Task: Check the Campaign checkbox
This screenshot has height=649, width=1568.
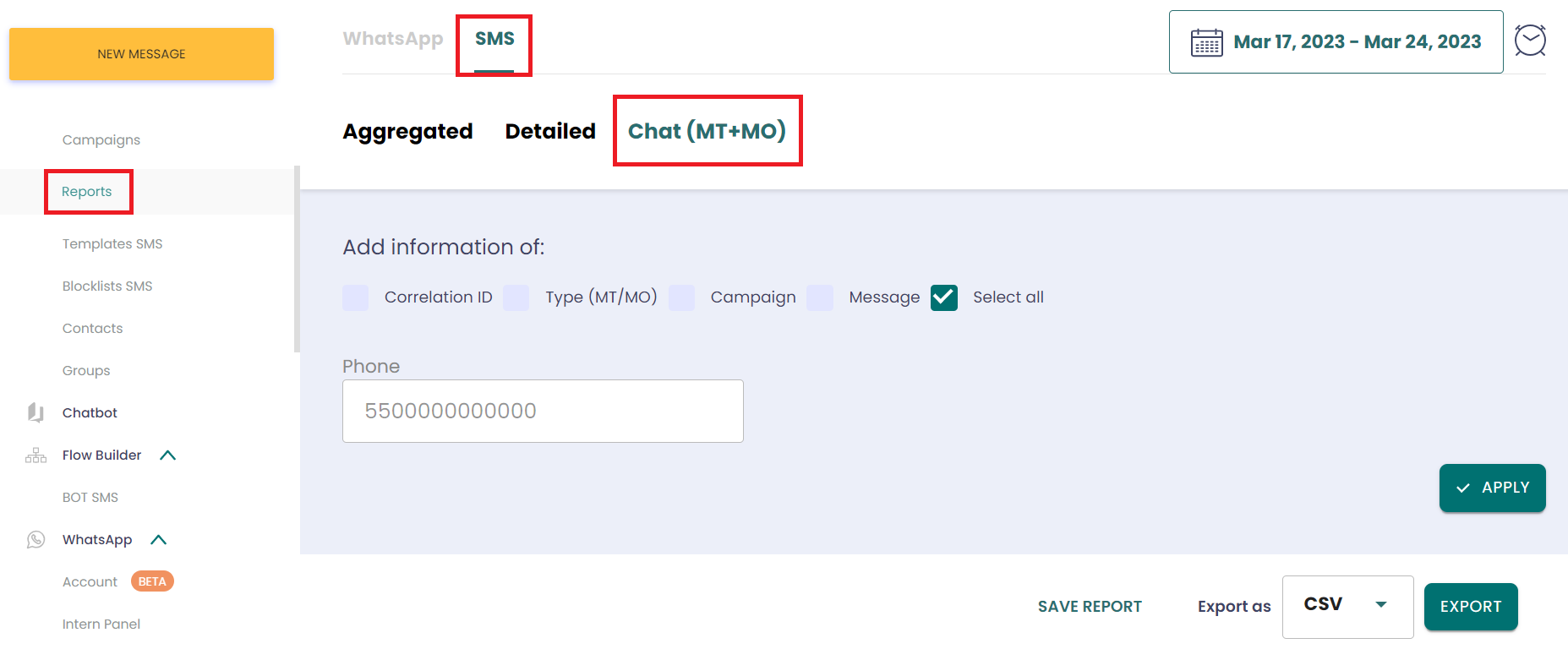Action: point(682,297)
